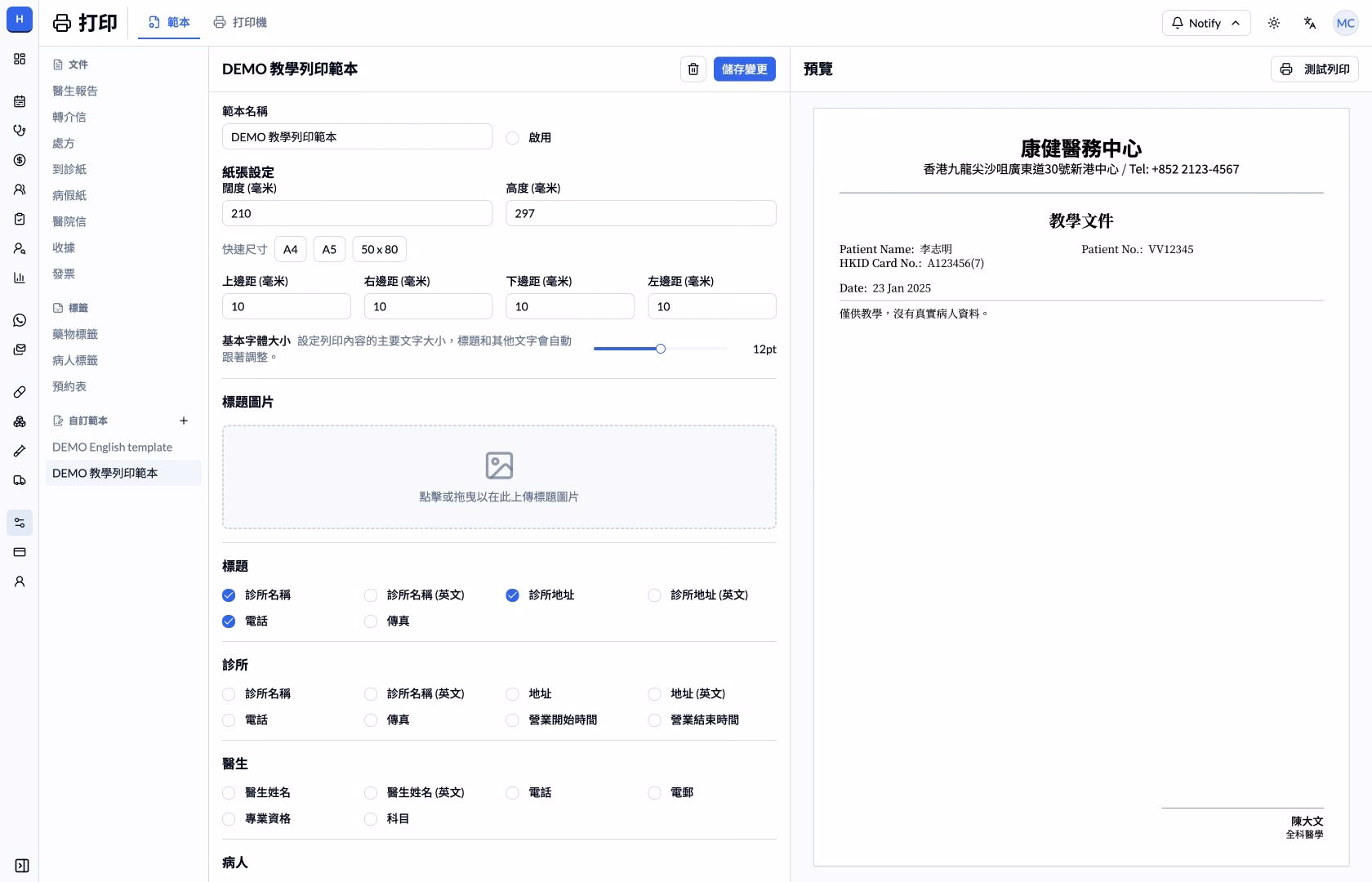This screenshot has width=1372, height=882.
Task: Add a custom template with plus icon
Action: pyautogui.click(x=184, y=421)
